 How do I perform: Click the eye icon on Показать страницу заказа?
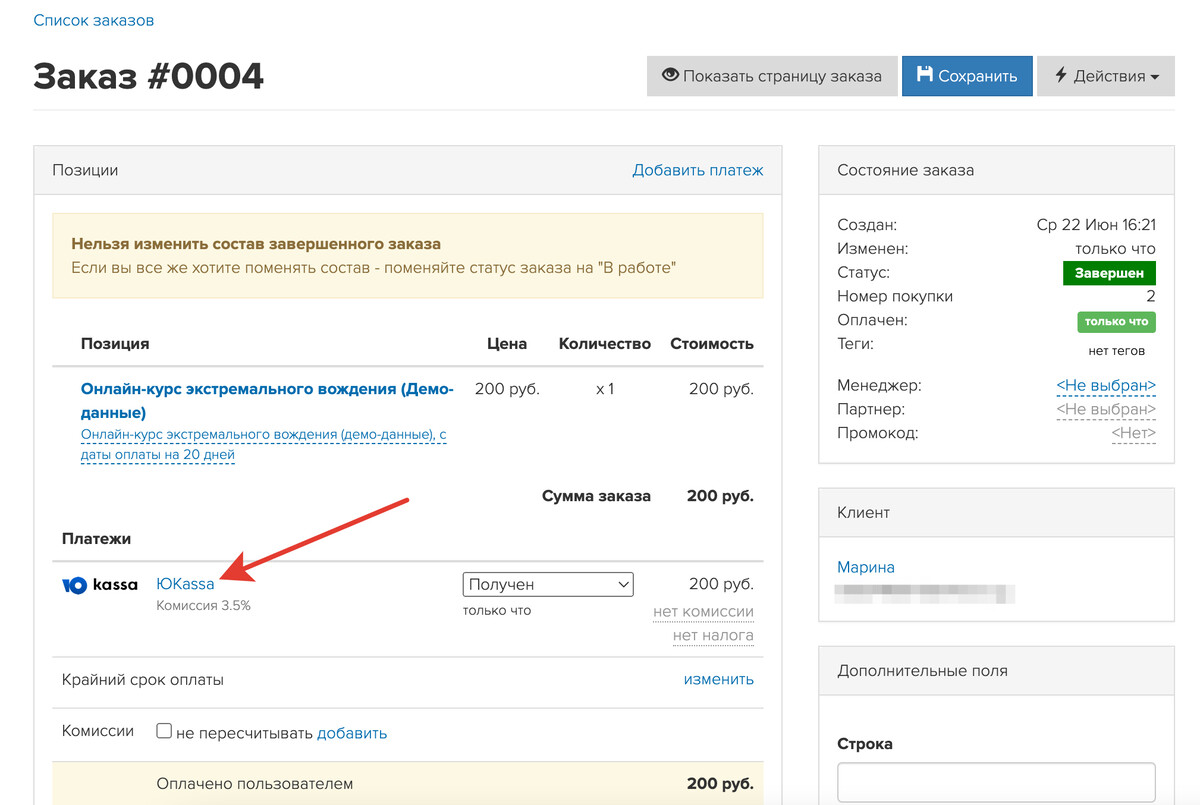(x=670, y=75)
